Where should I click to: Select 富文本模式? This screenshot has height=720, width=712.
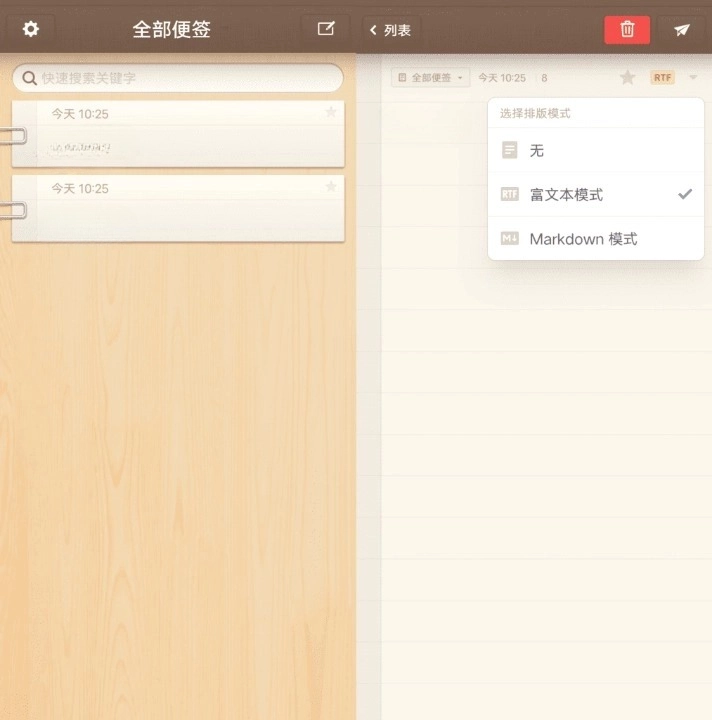click(x=596, y=195)
